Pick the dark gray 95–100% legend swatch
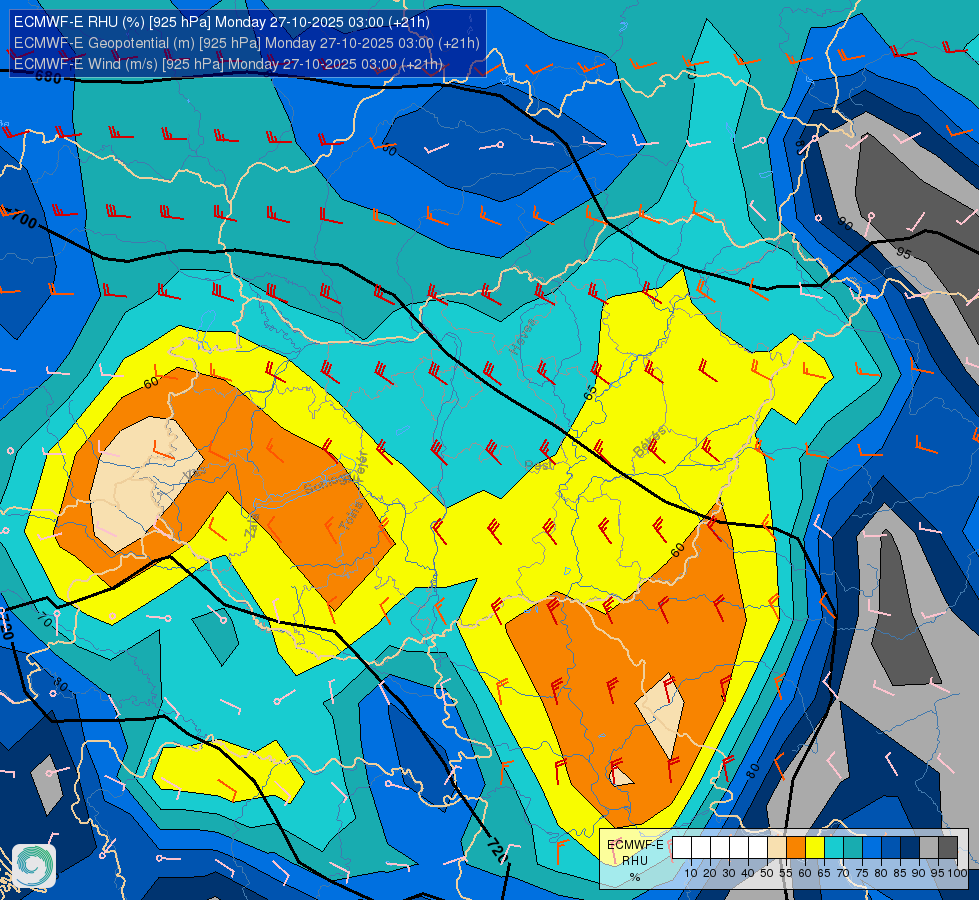This screenshot has width=979, height=900. click(948, 848)
